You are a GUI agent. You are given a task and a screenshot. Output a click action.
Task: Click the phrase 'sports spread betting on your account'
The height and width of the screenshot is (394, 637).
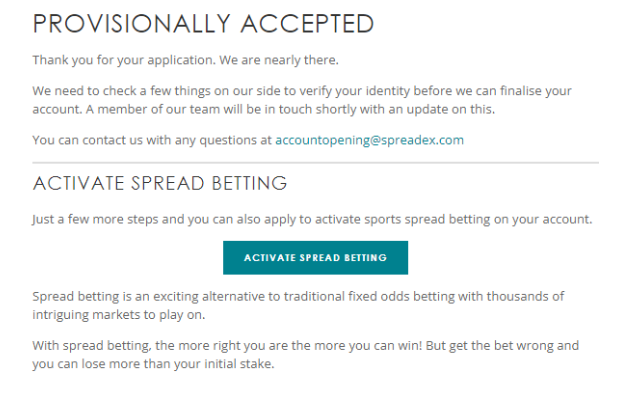[x=478, y=219]
